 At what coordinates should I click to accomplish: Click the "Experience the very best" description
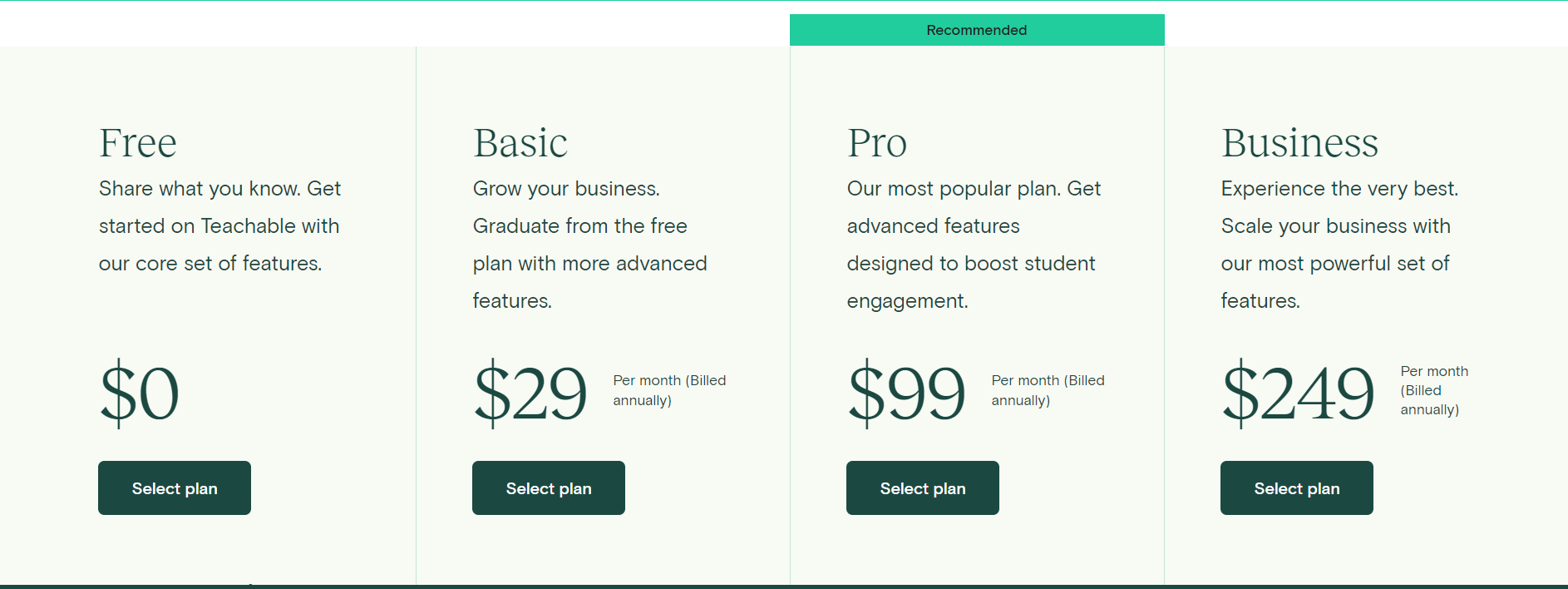coord(1339,245)
